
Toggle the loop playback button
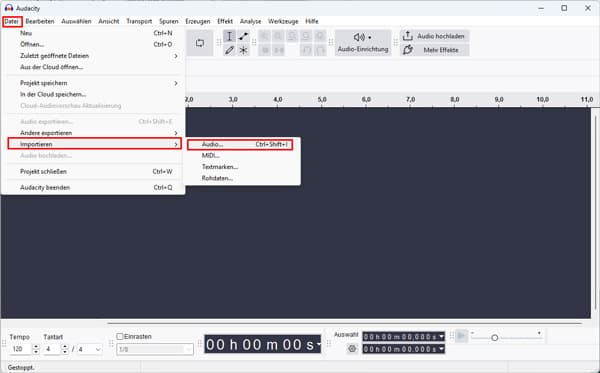(200, 43)
